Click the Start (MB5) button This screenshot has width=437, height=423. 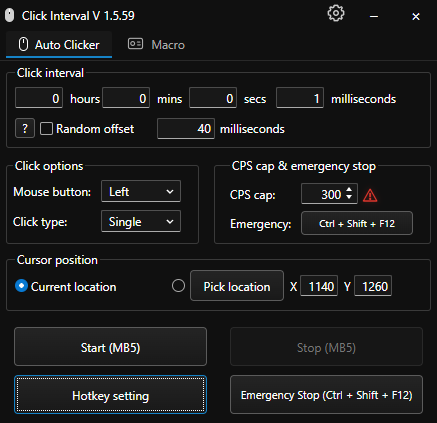pos(110,347)
